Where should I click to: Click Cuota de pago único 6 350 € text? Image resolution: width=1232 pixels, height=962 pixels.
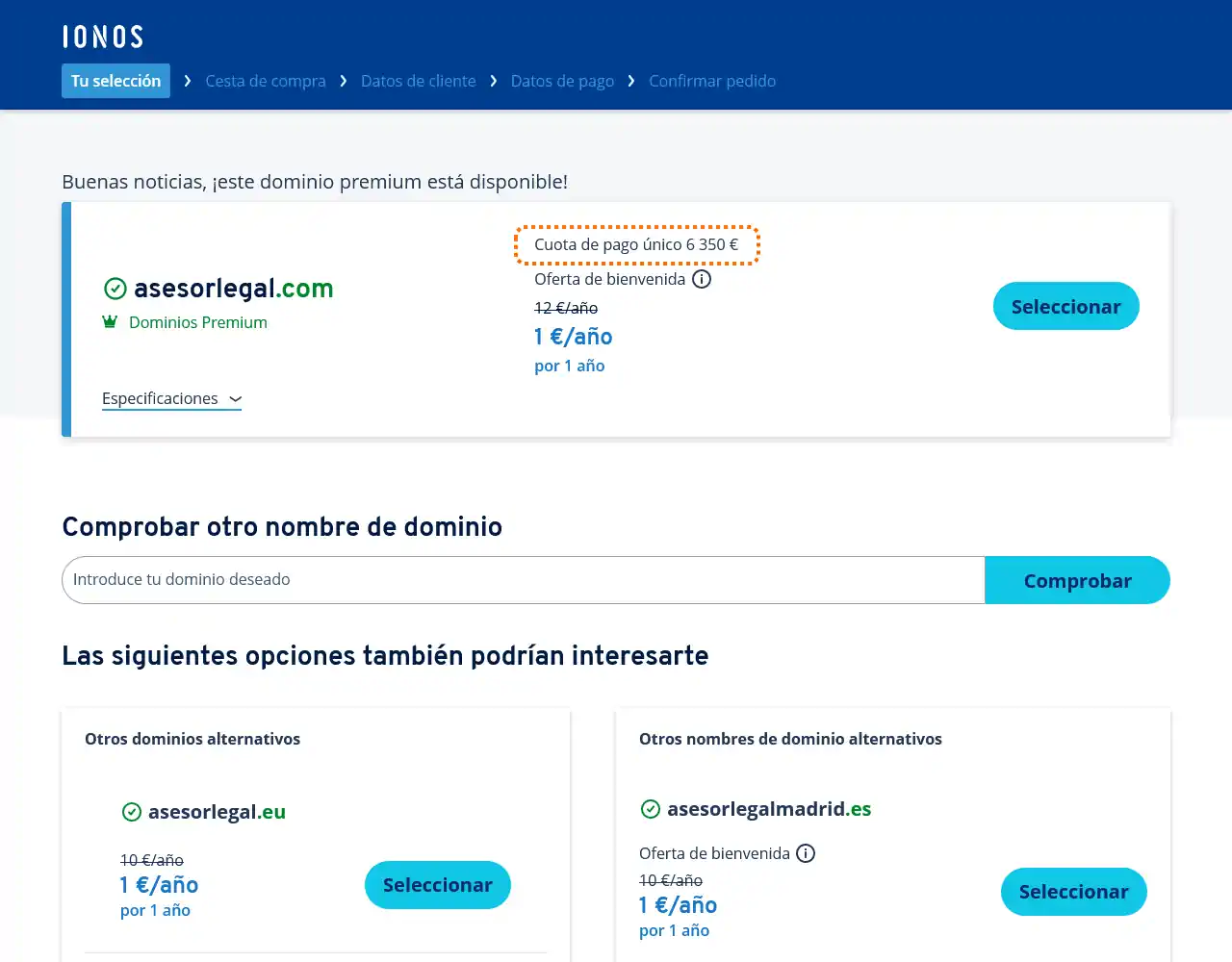[636, 244]
